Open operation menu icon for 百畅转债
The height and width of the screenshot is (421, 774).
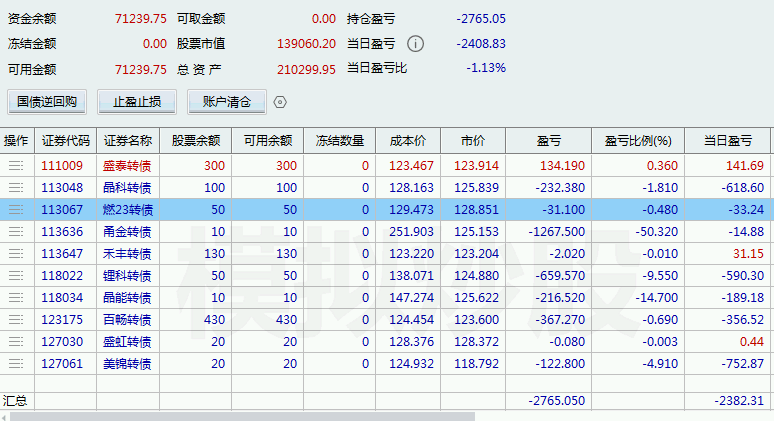pyautogui.click(x=16, y=320)
